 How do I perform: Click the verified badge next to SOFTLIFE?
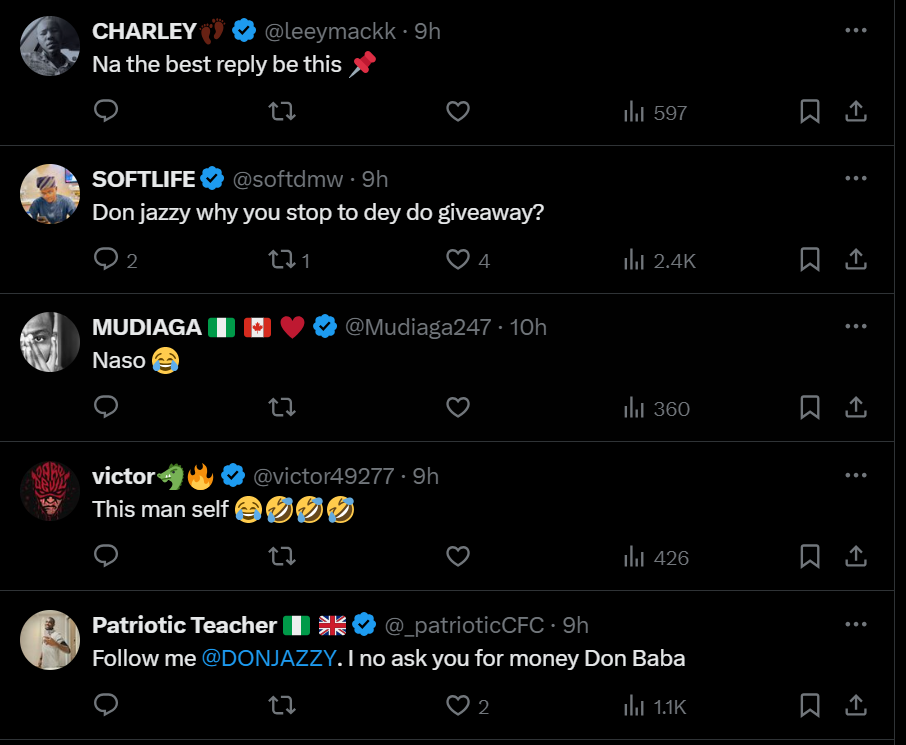[211, 179]
